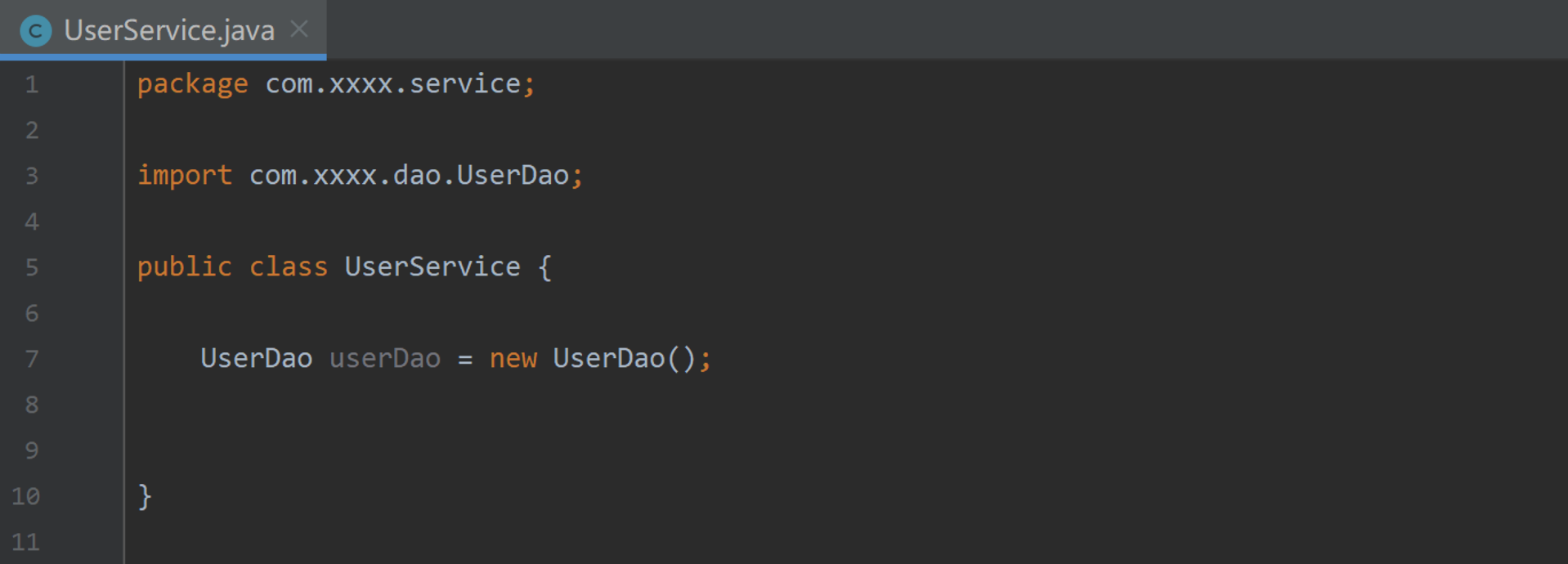1568x564 pixels.
Task: Close the UserService.java tab
Action: pos(299,29)
